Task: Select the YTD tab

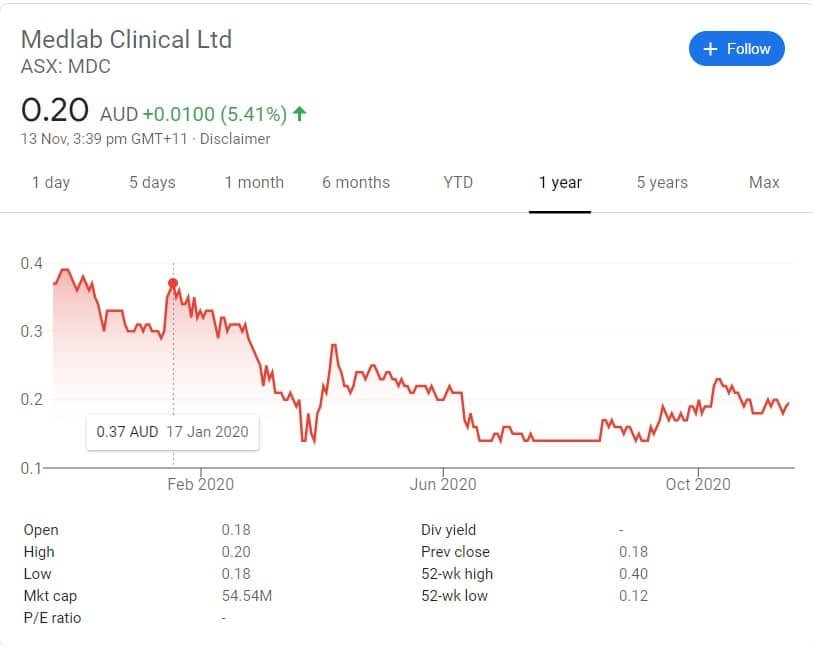Action: click(458, 182)
